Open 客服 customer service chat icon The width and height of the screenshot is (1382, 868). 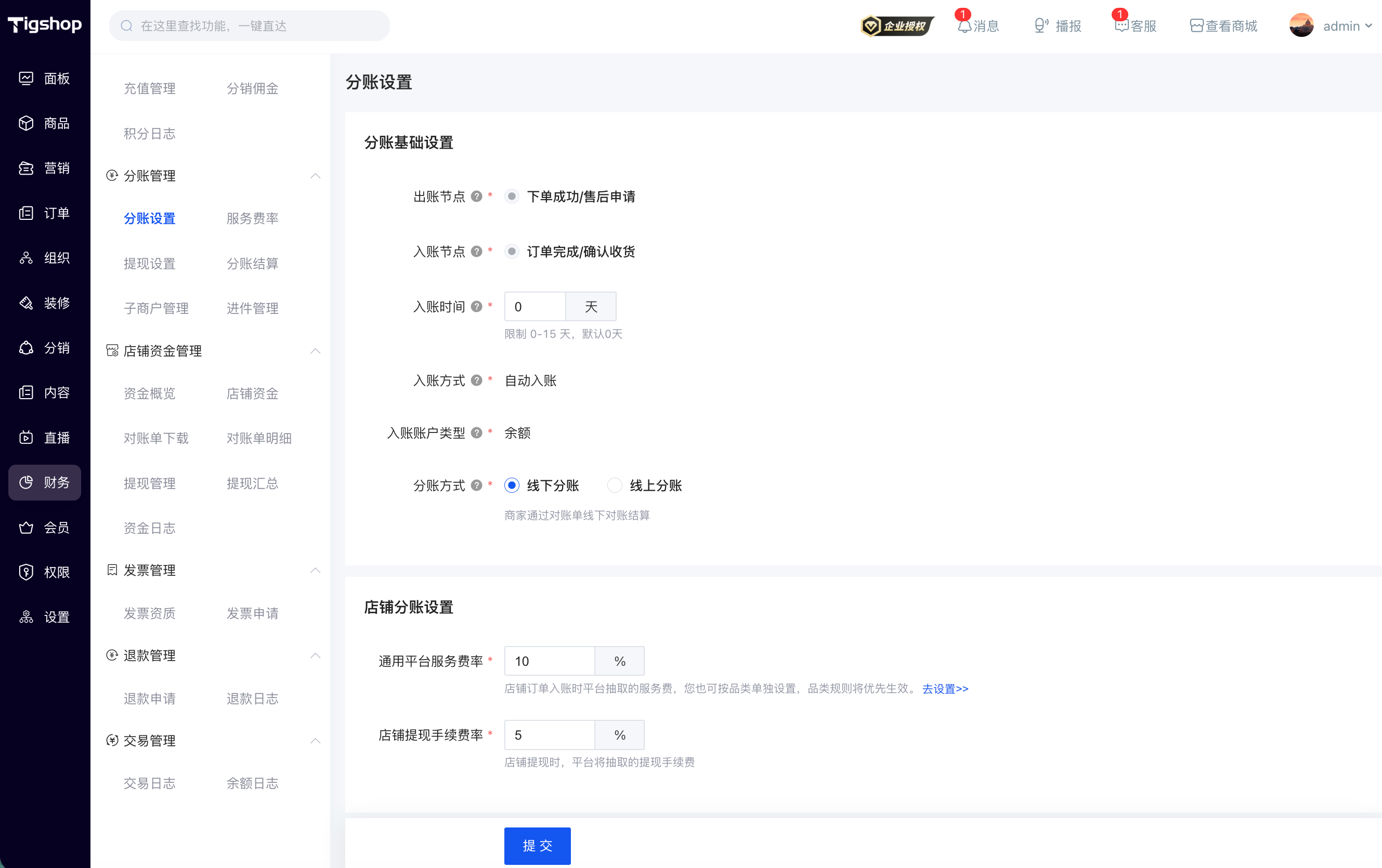pyautogui.click(x=1121, y=26)
